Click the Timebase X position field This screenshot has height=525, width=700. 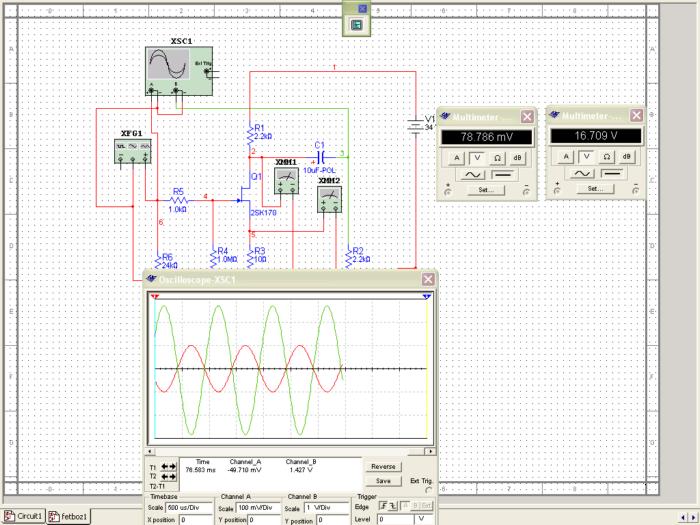(x=196, y=520)
